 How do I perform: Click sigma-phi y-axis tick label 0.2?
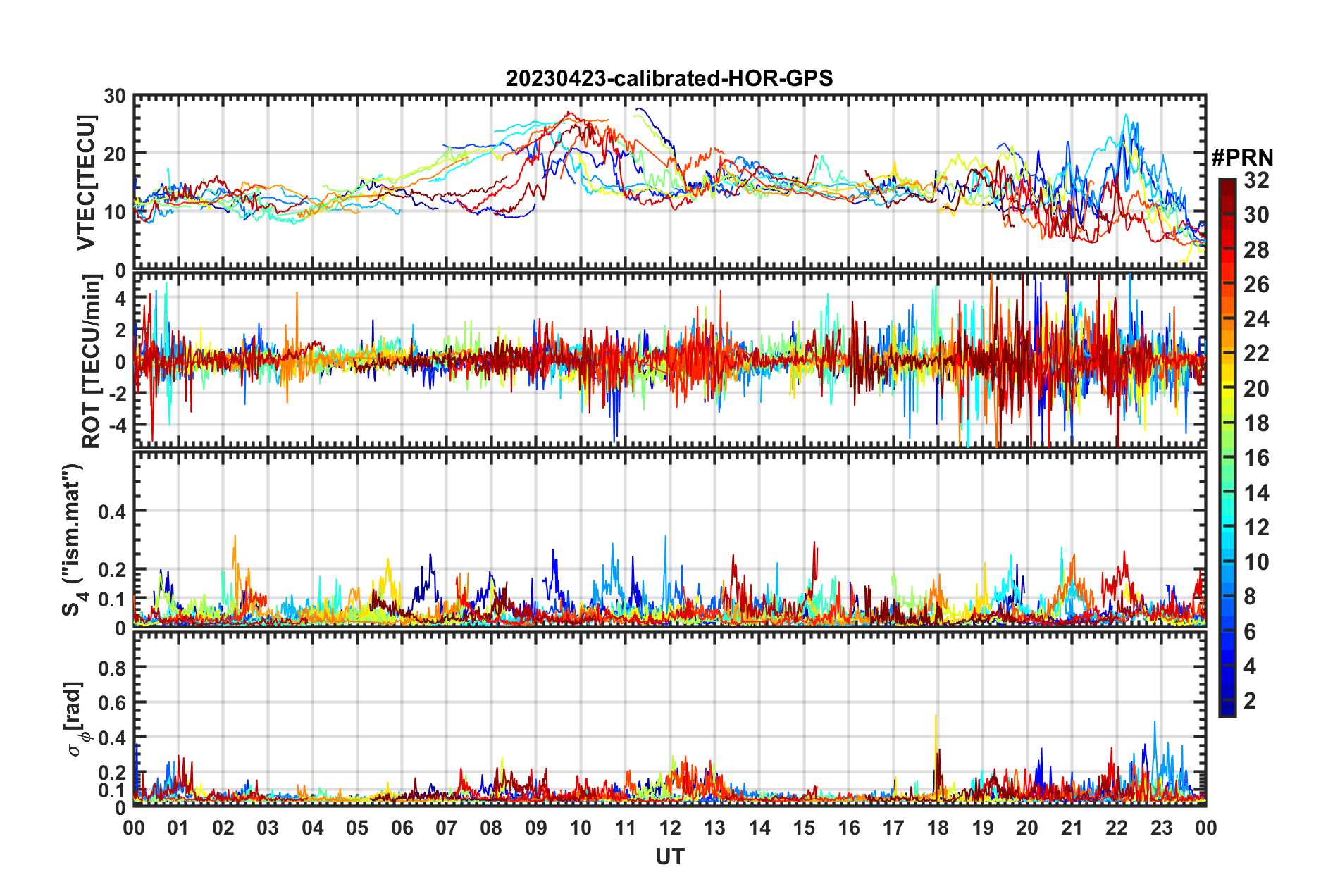[x=112, y=773]
